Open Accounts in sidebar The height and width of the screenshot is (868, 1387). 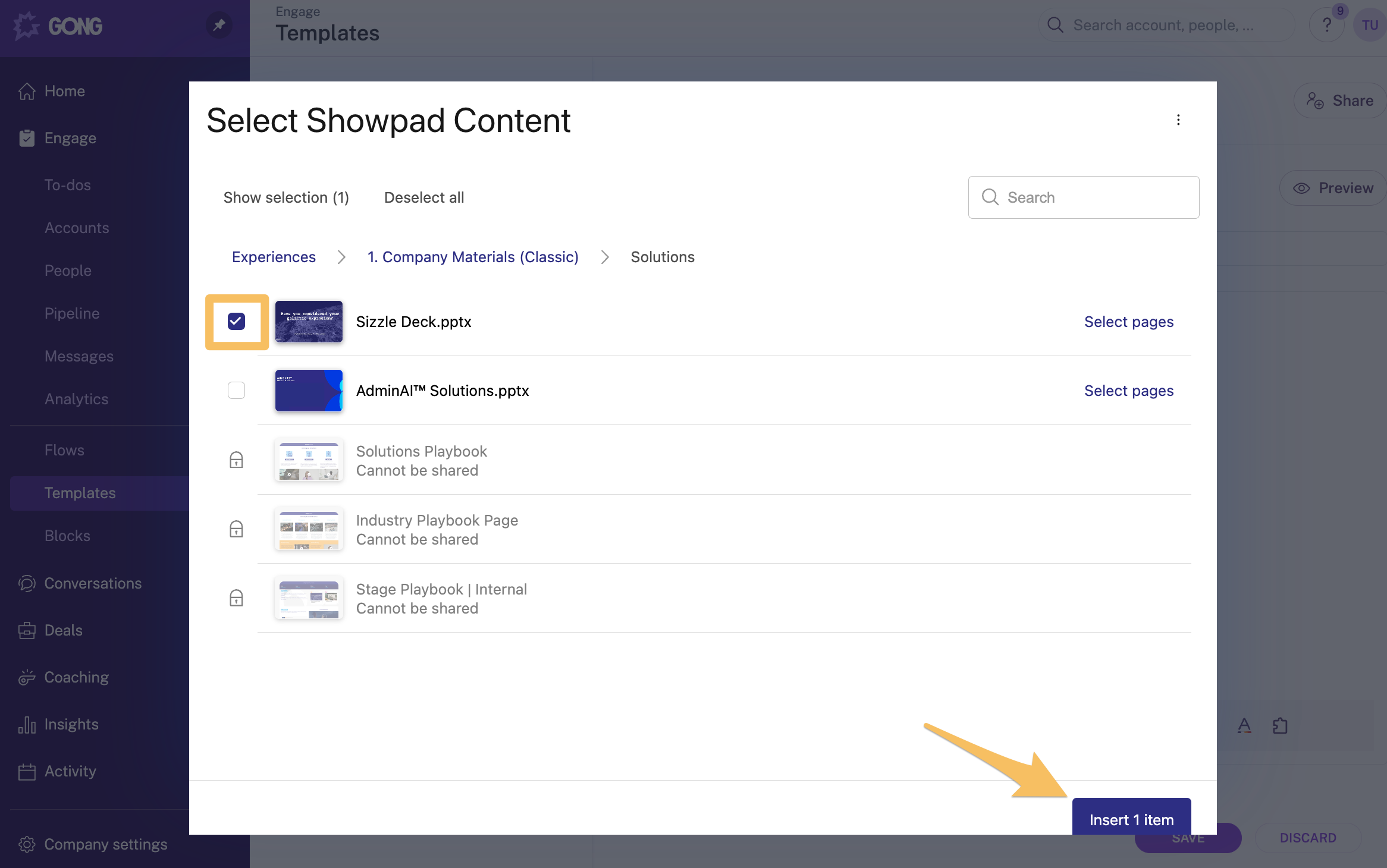77,228
